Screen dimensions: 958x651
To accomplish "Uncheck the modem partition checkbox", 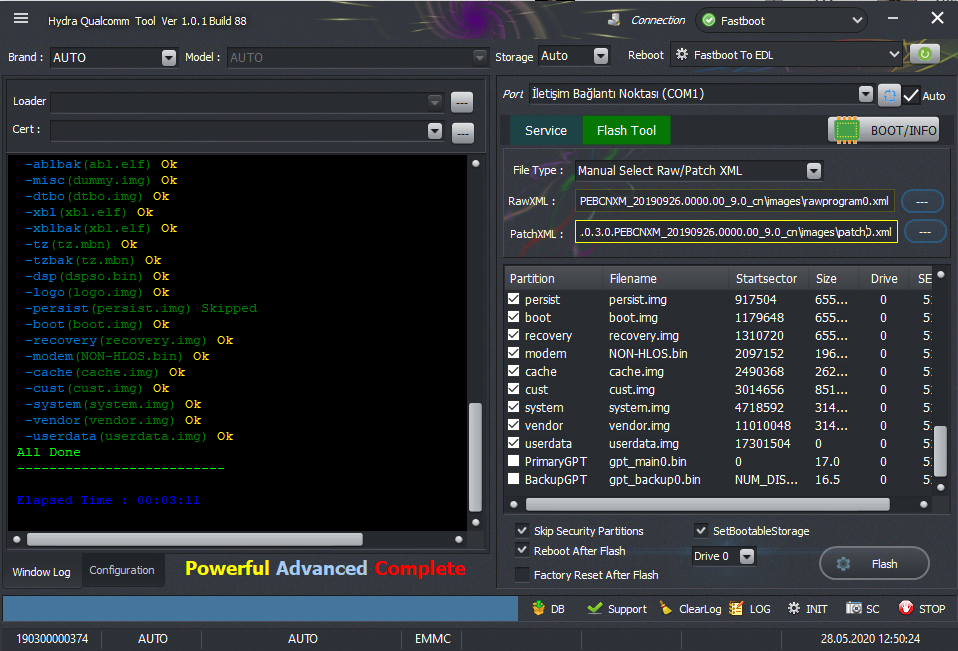I will tap(514, 353).
